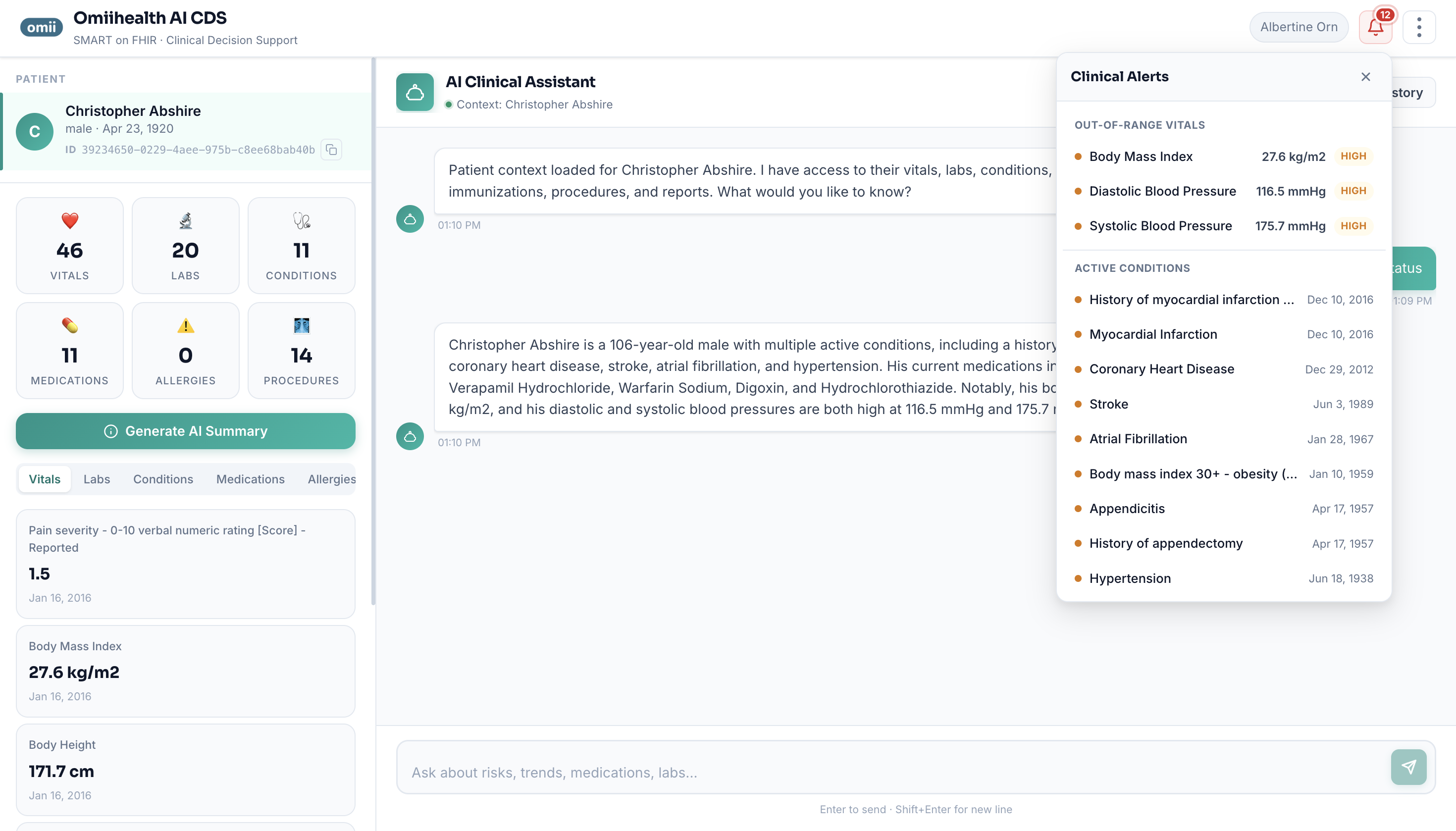Switch to the Allergies tab
This screenshot has height=831, width=1456.
click(x=331, y=479)
